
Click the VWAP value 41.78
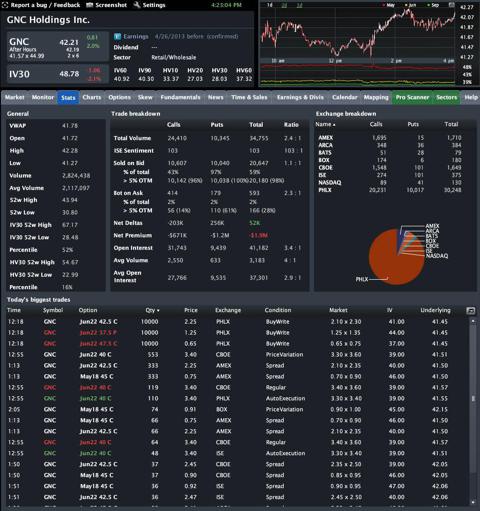click(70, 126)
